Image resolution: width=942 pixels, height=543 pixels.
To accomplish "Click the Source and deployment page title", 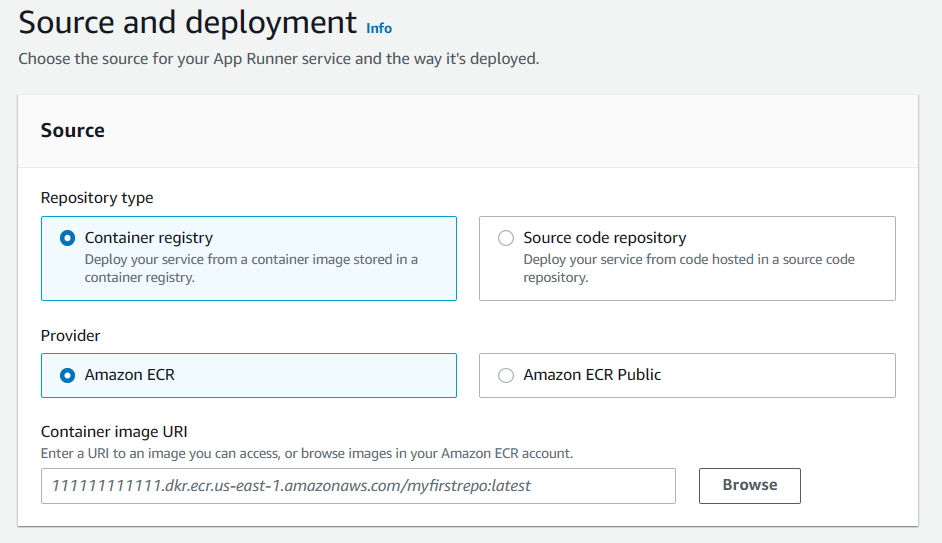I will click(x=188, y=22).
